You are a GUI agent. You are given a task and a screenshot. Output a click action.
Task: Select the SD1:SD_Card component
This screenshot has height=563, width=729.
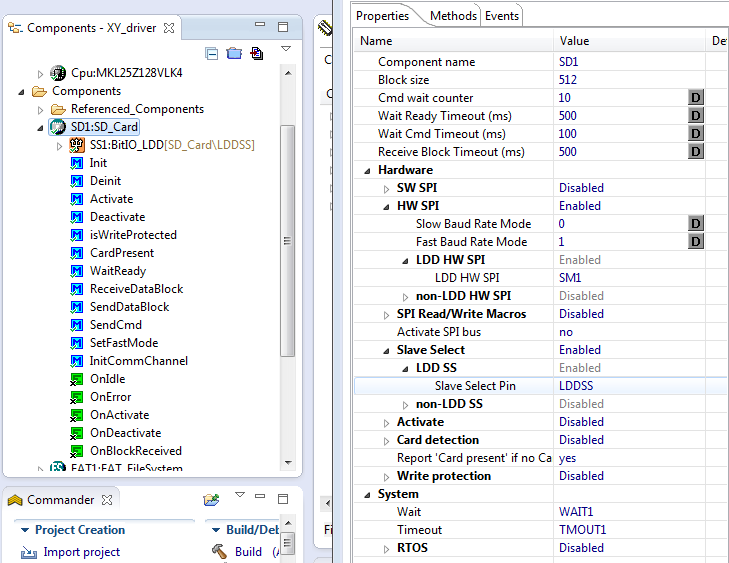click(x=94, y=126)
